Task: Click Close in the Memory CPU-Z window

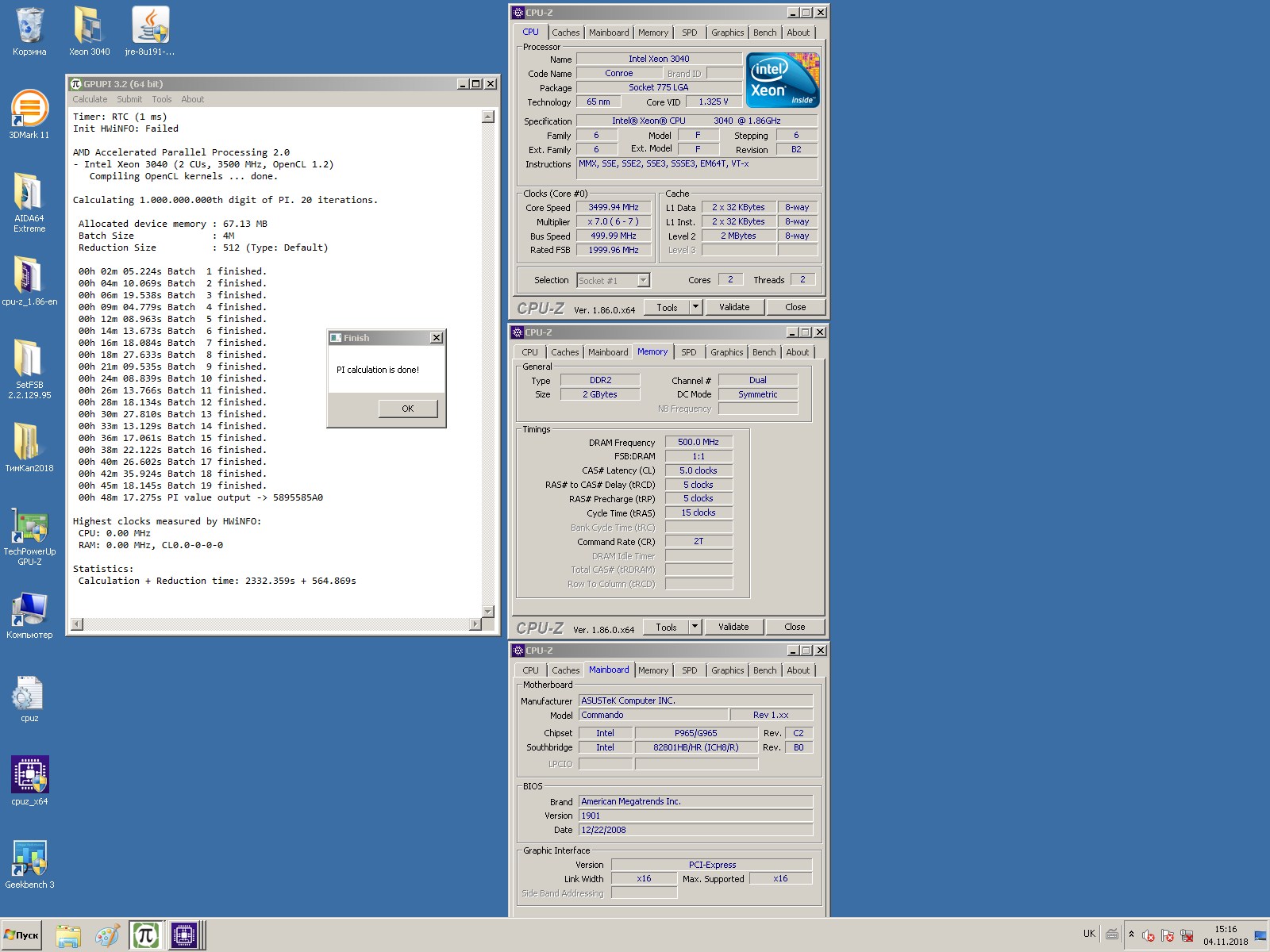Action: (795, 627)
